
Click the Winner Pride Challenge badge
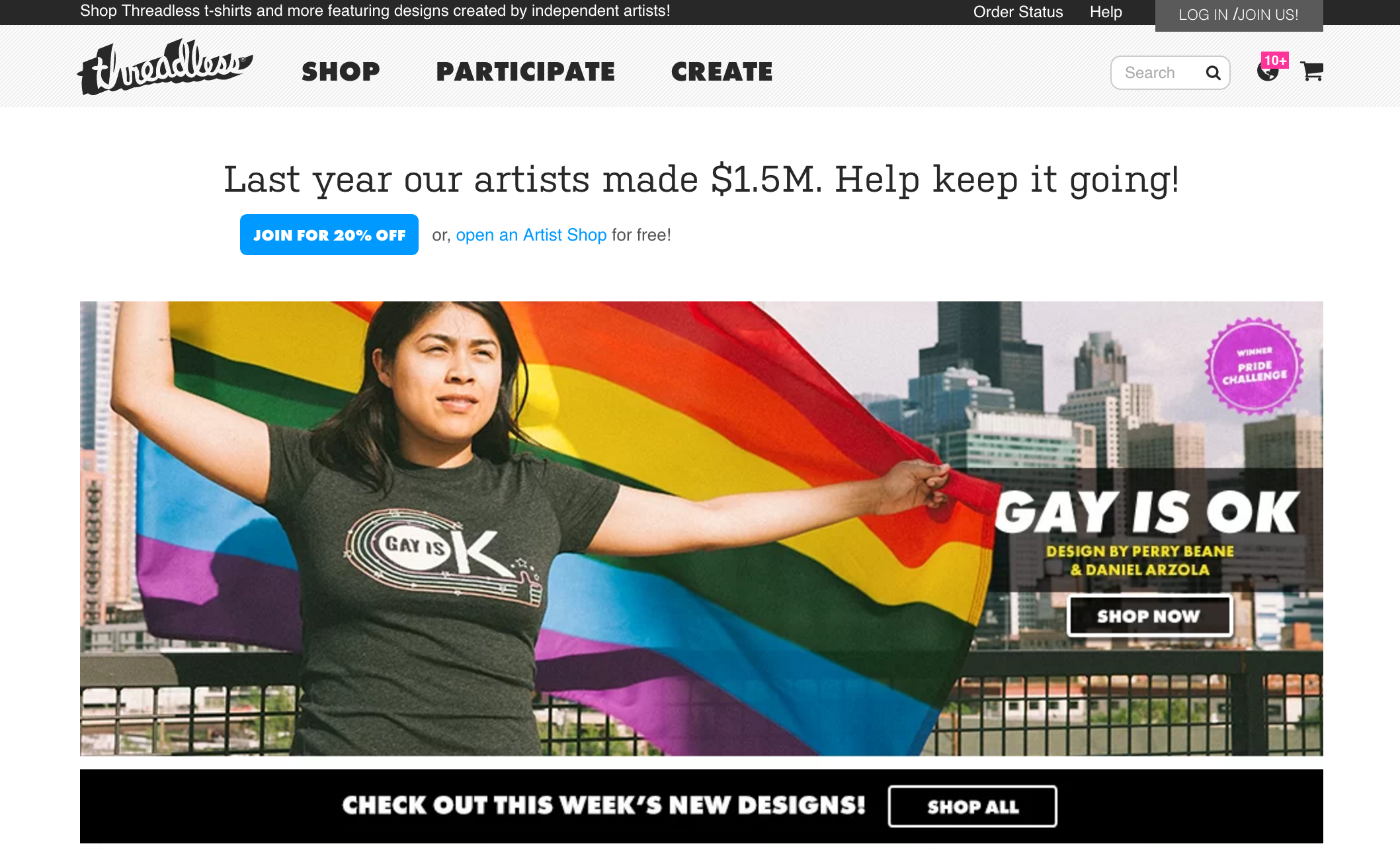pos(1254,366)
